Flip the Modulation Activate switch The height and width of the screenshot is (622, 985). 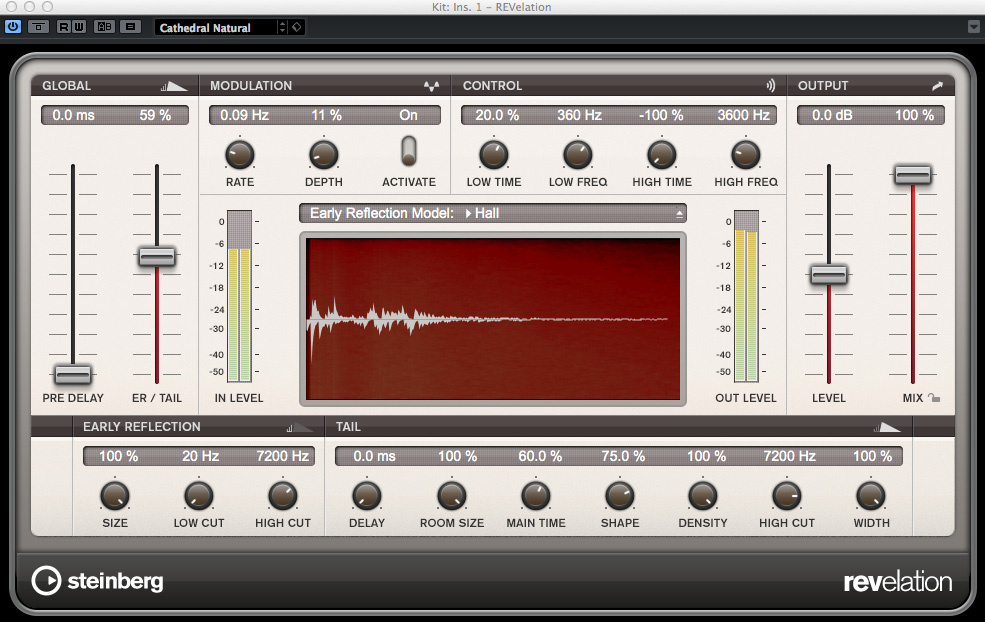408,151
